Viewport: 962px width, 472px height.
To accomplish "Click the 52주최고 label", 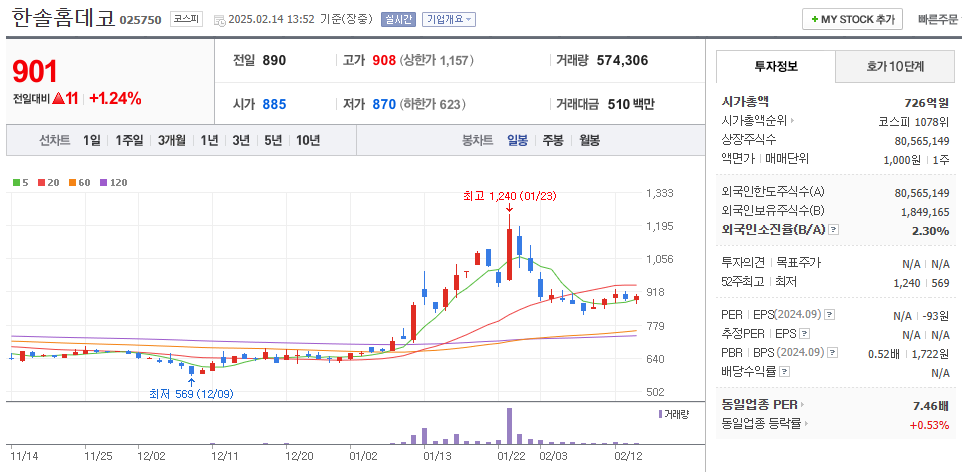I will pos(743,282).
